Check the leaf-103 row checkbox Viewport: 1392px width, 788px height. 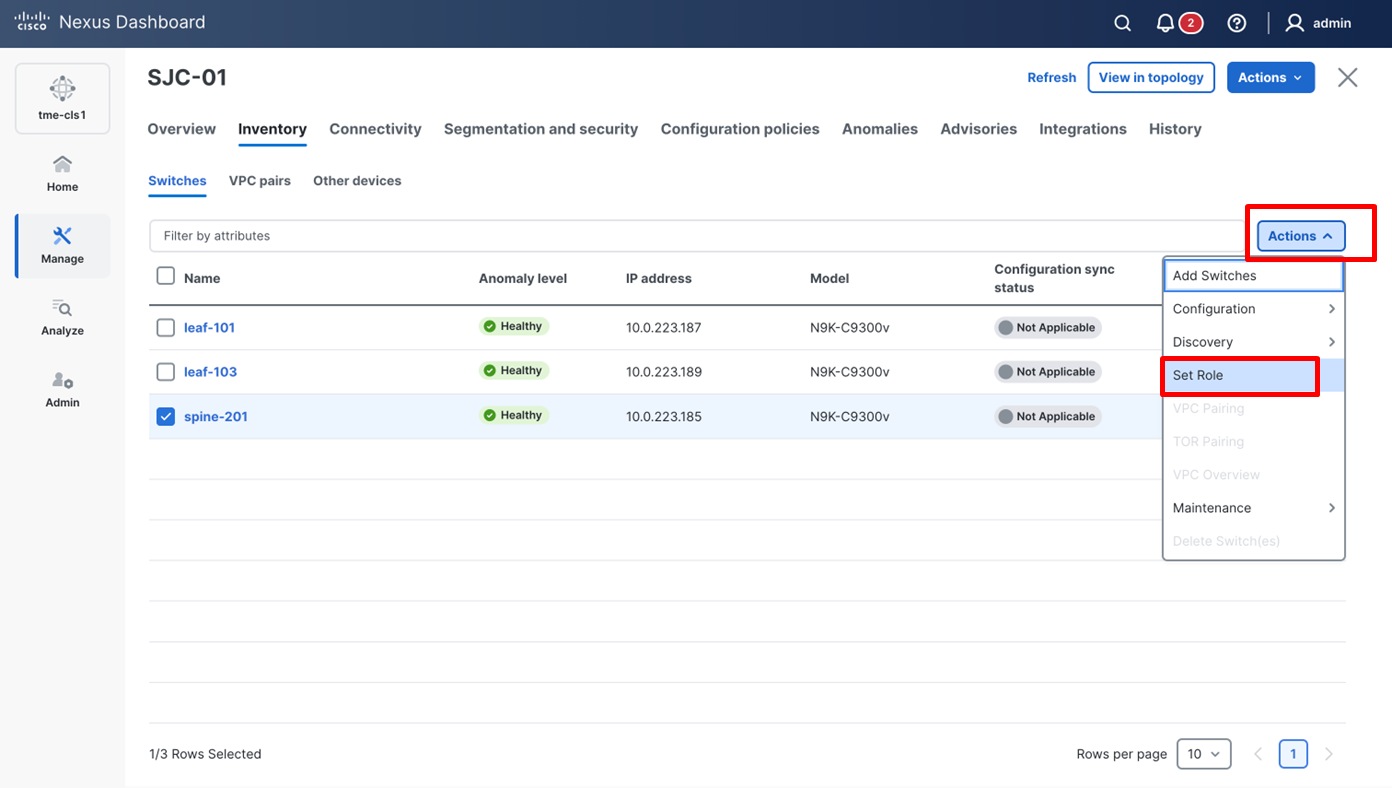pos(166,372)
